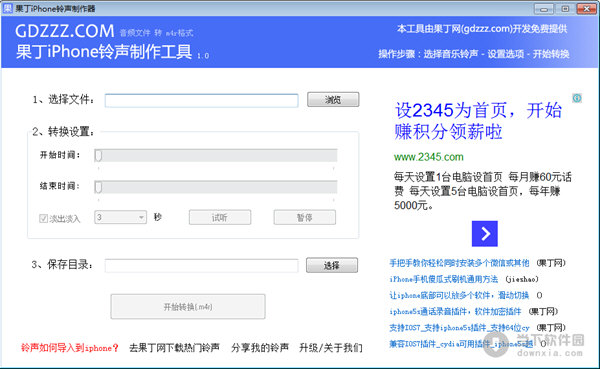600x369 pixels.
Task: Focus the 保存目录 save path field
Action: 201,266
